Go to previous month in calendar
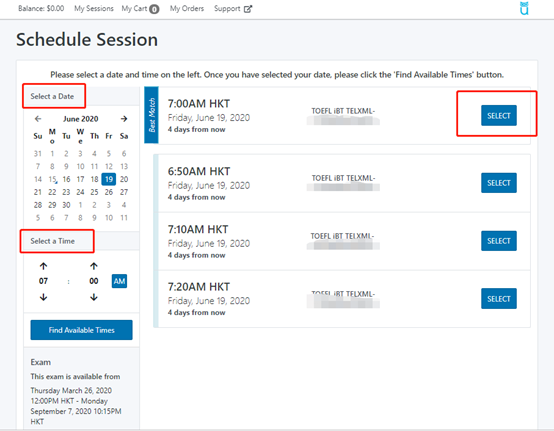The width and height of the screenshot is (554, 431). 38,119
